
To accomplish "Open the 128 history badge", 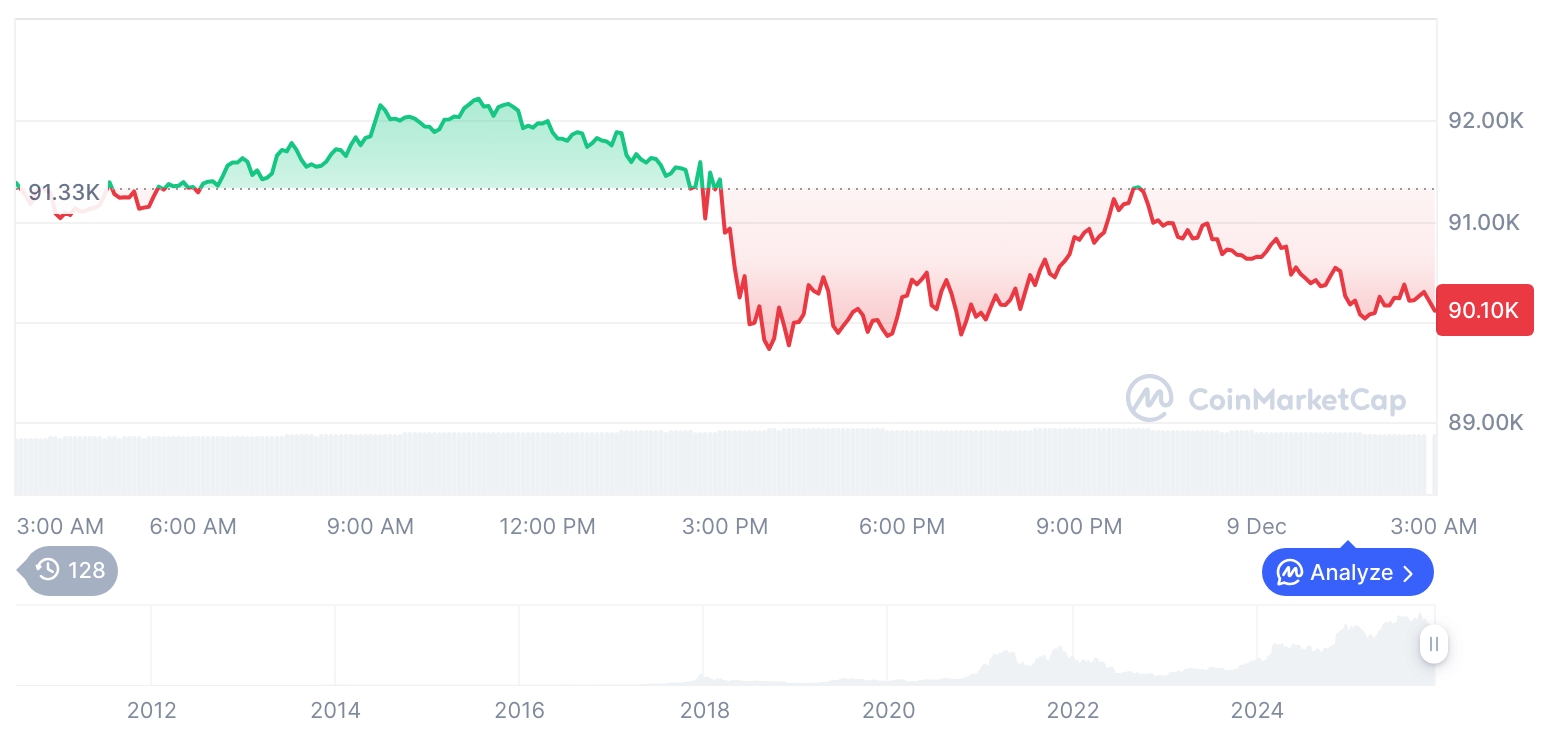I will point(70,571).
